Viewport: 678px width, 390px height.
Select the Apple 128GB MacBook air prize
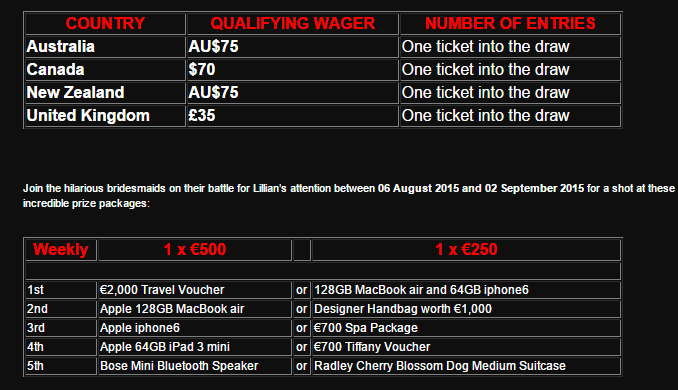click(x=195, y=309)
